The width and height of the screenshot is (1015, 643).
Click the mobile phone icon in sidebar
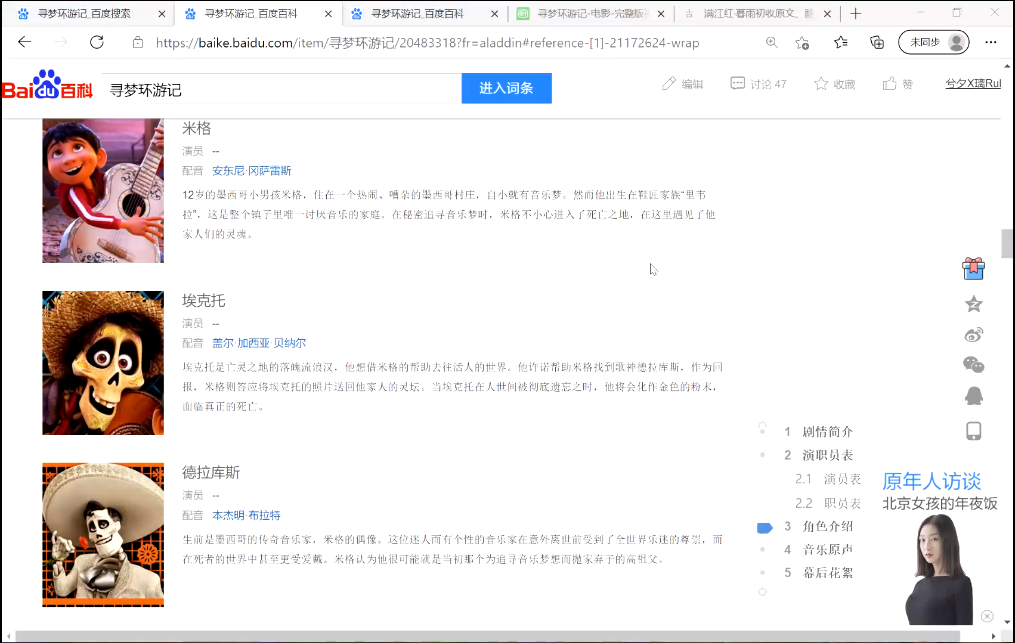(x=974, y=431)
